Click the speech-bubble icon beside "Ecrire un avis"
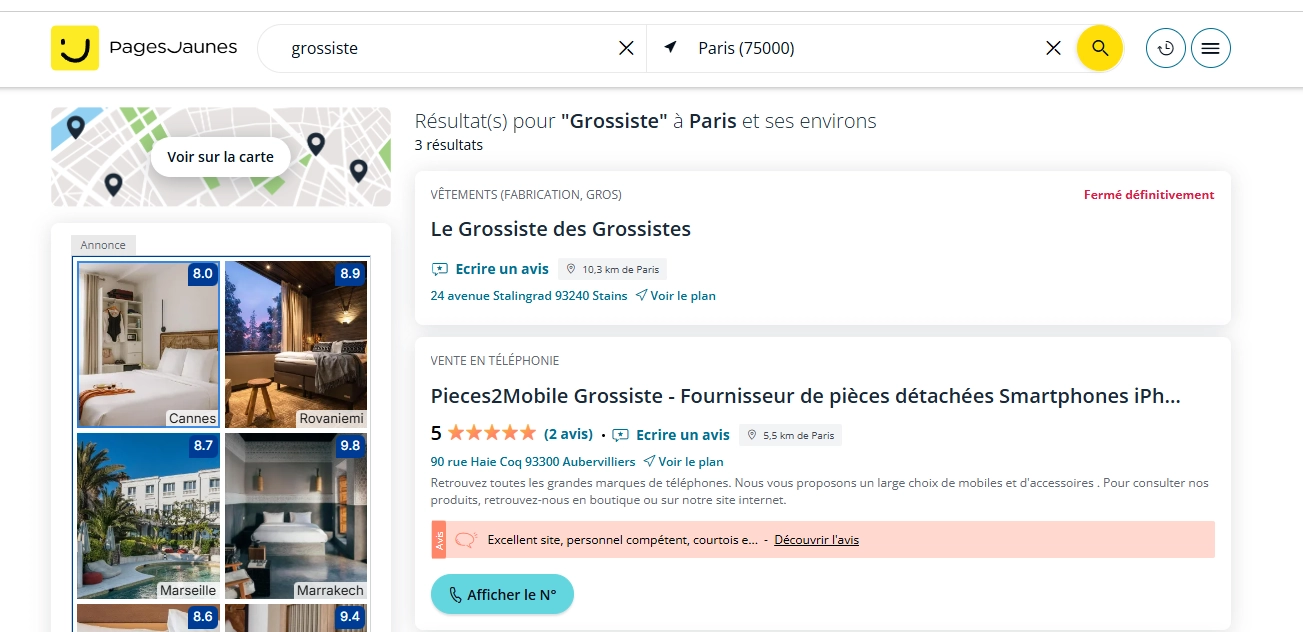This screenshot has height=632, width=1303. pyautogui.click(x=438, y=268)
